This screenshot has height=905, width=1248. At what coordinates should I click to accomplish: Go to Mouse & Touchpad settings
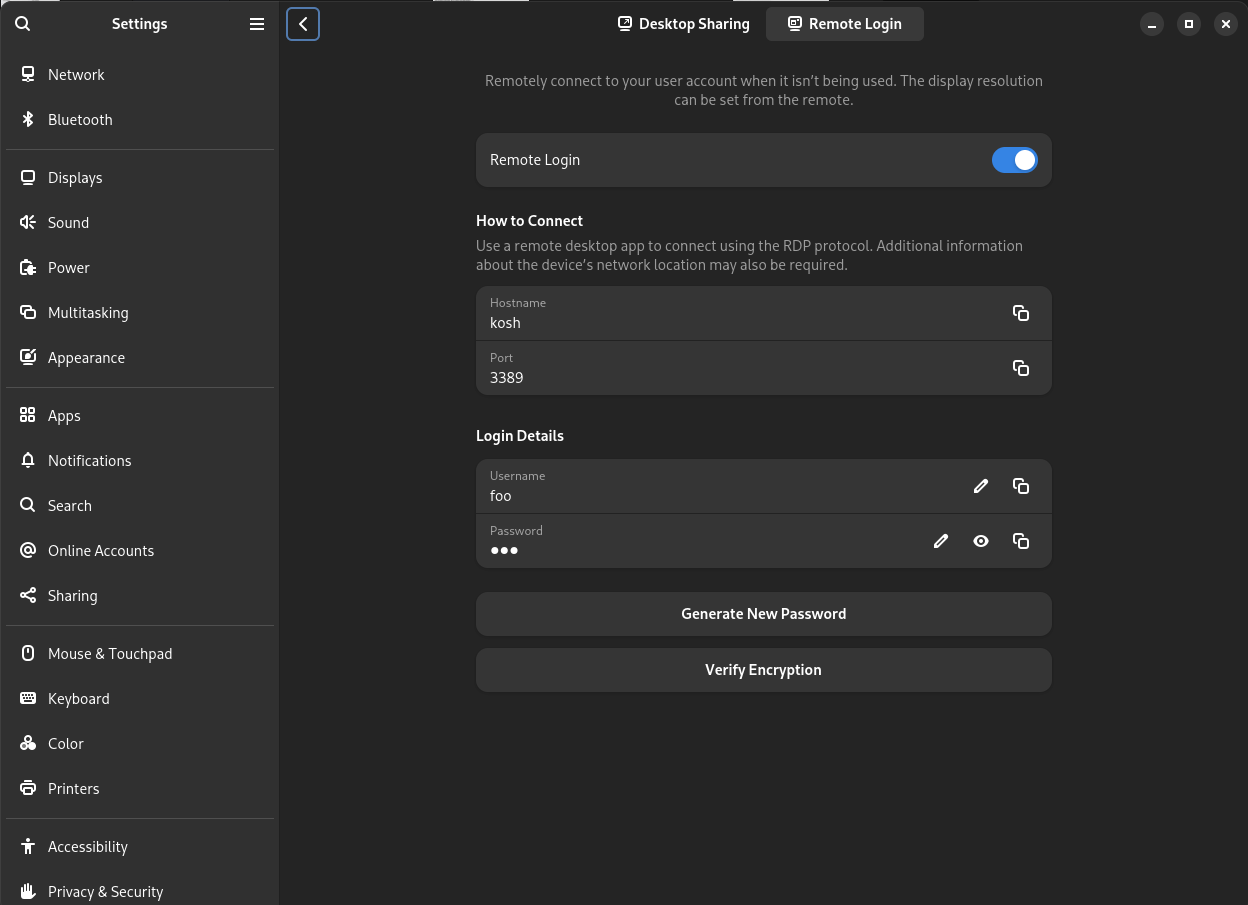click(x=109, y=654)
